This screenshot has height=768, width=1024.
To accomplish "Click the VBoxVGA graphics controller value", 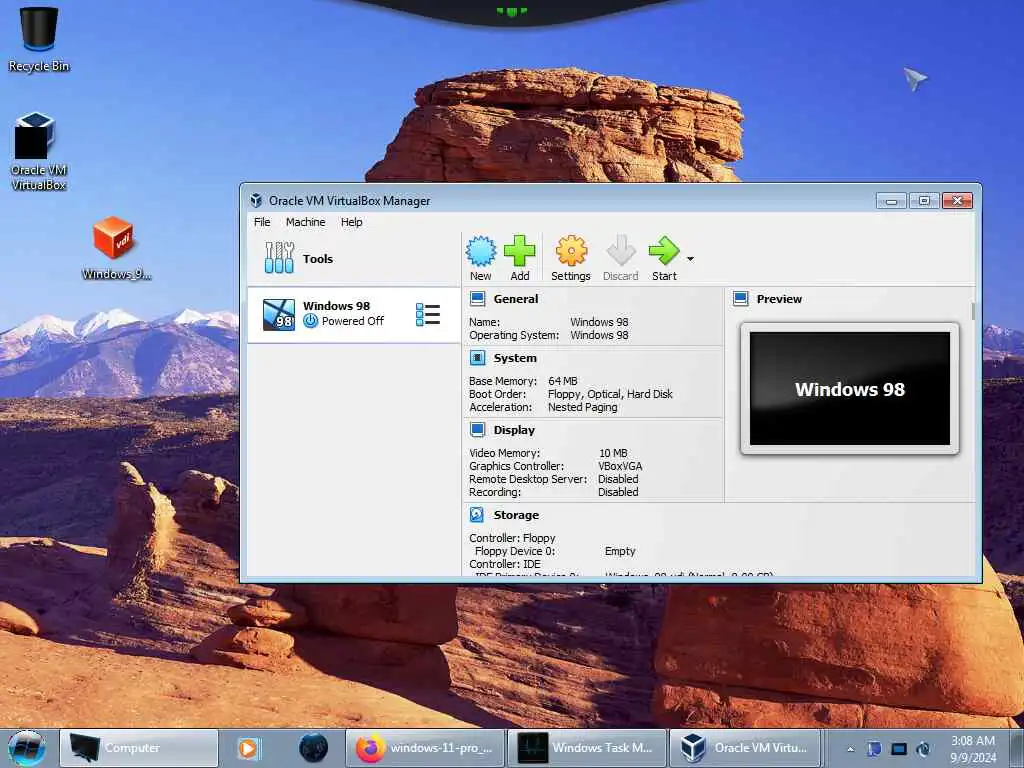I will [x=620, y=466].
